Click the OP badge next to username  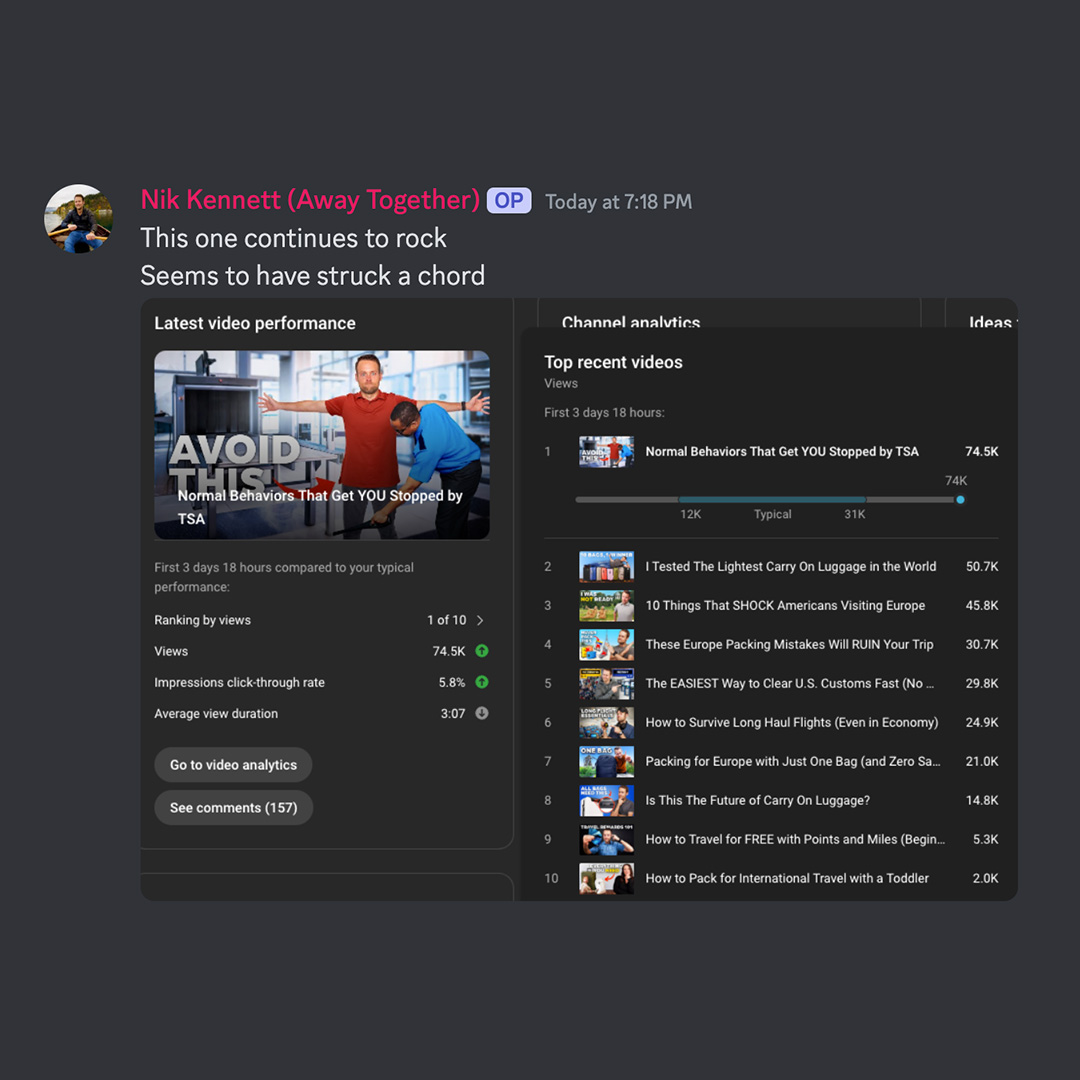coord(508,200)
